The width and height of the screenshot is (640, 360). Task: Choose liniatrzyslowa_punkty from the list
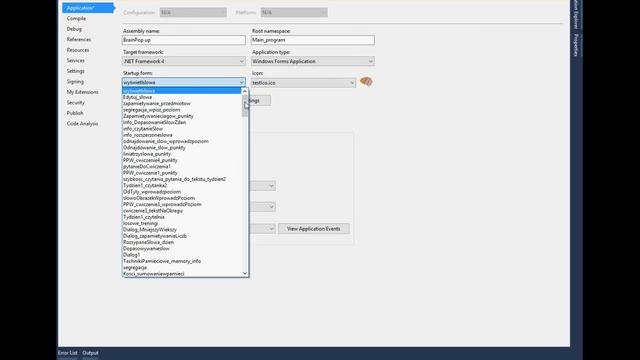click(x=182, y=154)
